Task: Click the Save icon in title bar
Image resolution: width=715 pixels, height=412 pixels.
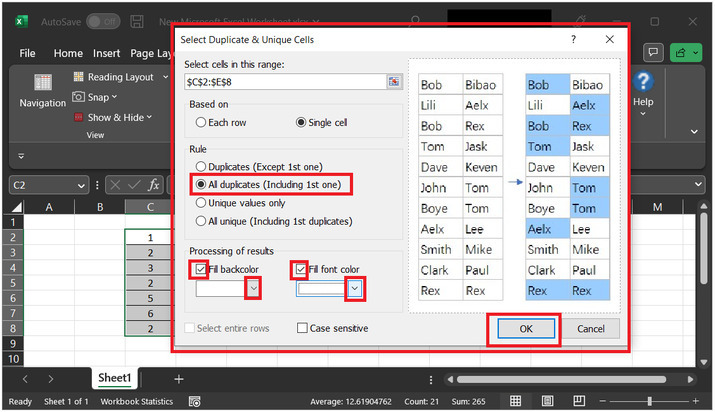Action: (x=138, y=21)
